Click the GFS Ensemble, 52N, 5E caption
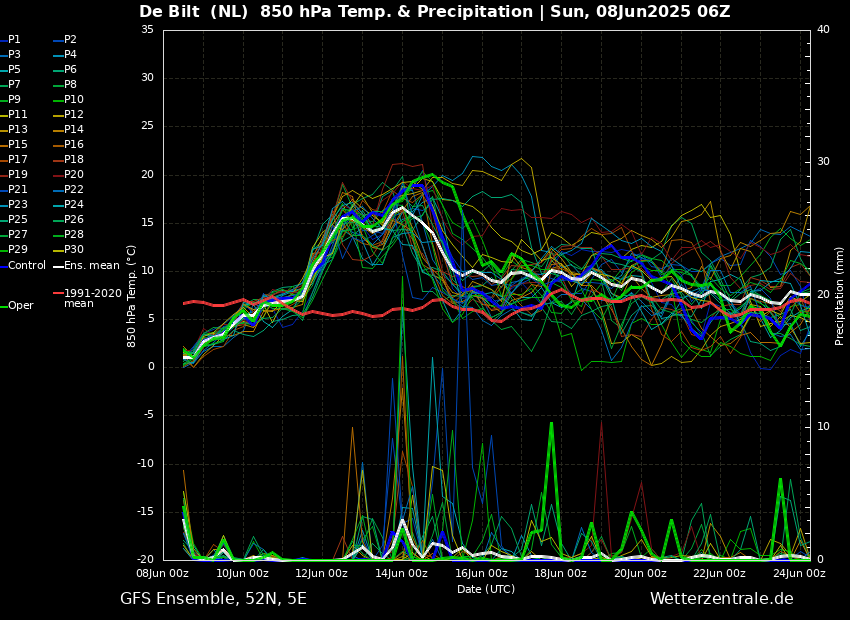Viewport: 850px width, 620px height. pyautogui.click(x=213, y=599)
